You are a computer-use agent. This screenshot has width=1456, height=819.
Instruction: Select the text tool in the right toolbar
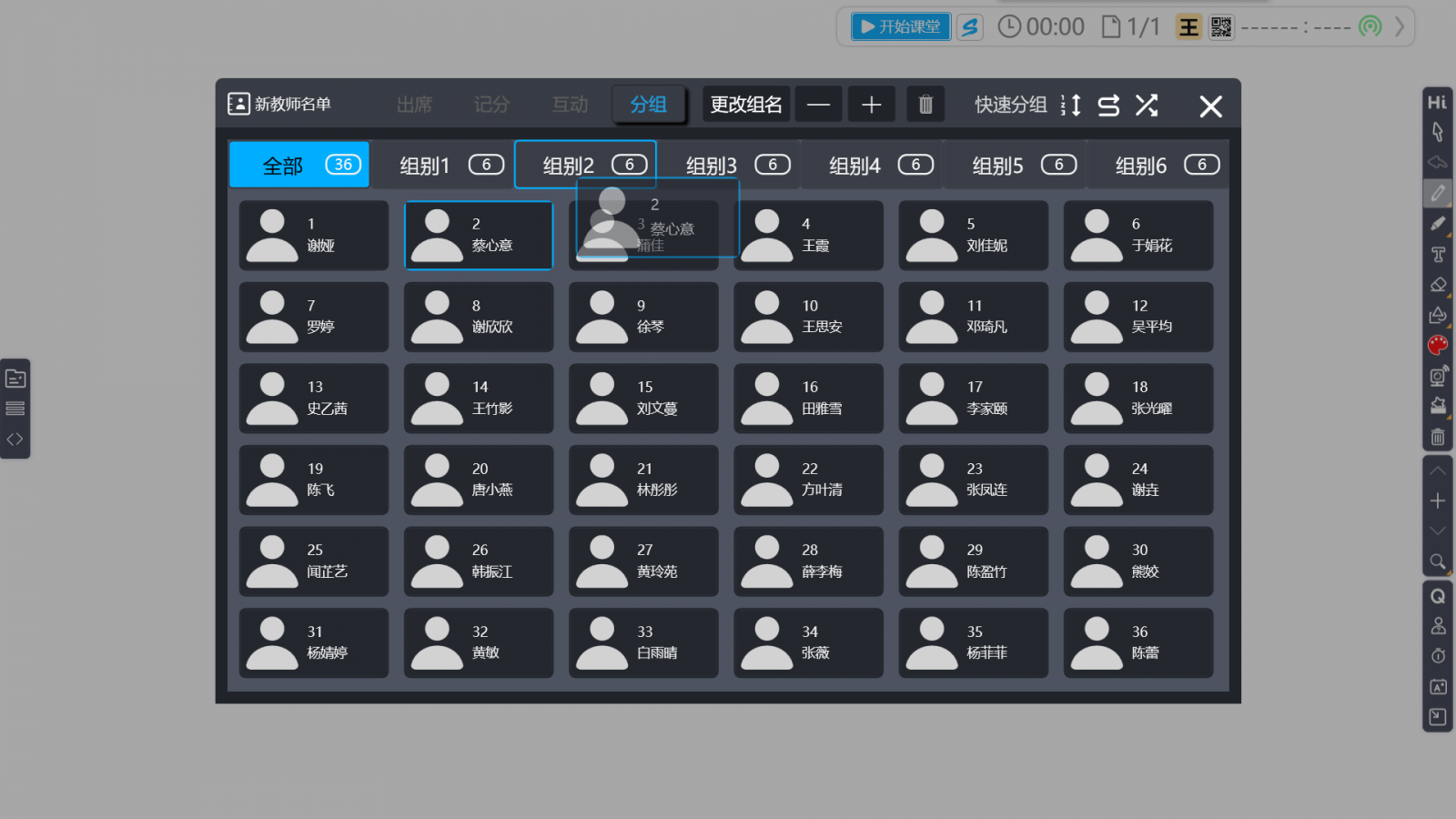pyautogui.click(x=1438, y=255)
